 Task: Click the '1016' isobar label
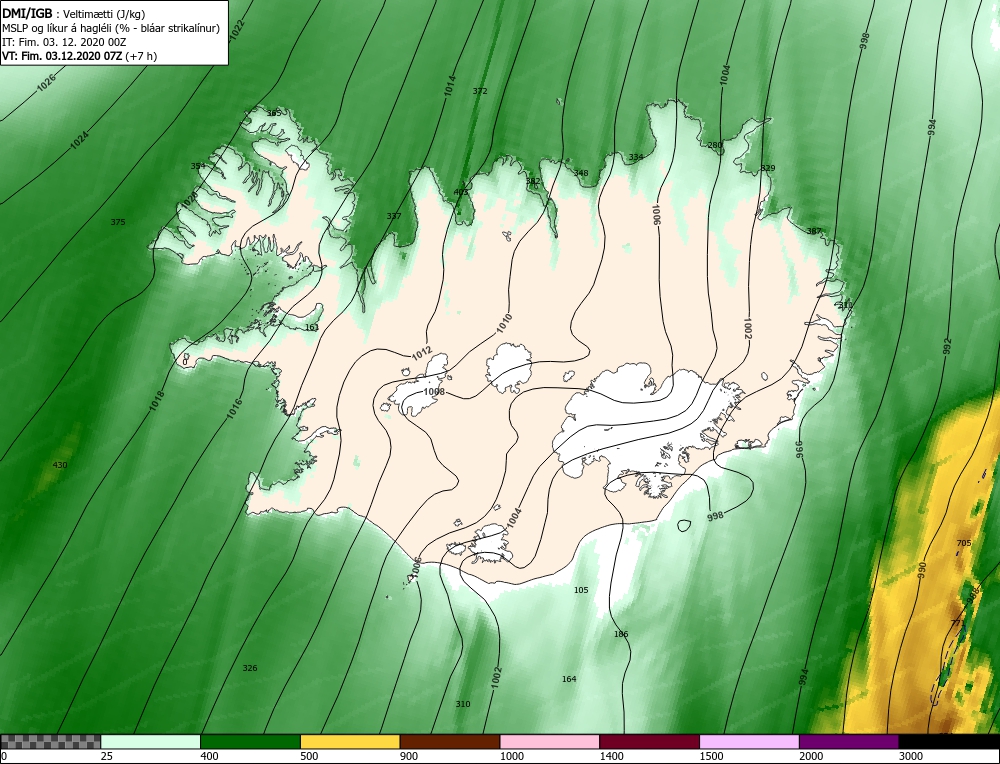coord(235,408)
